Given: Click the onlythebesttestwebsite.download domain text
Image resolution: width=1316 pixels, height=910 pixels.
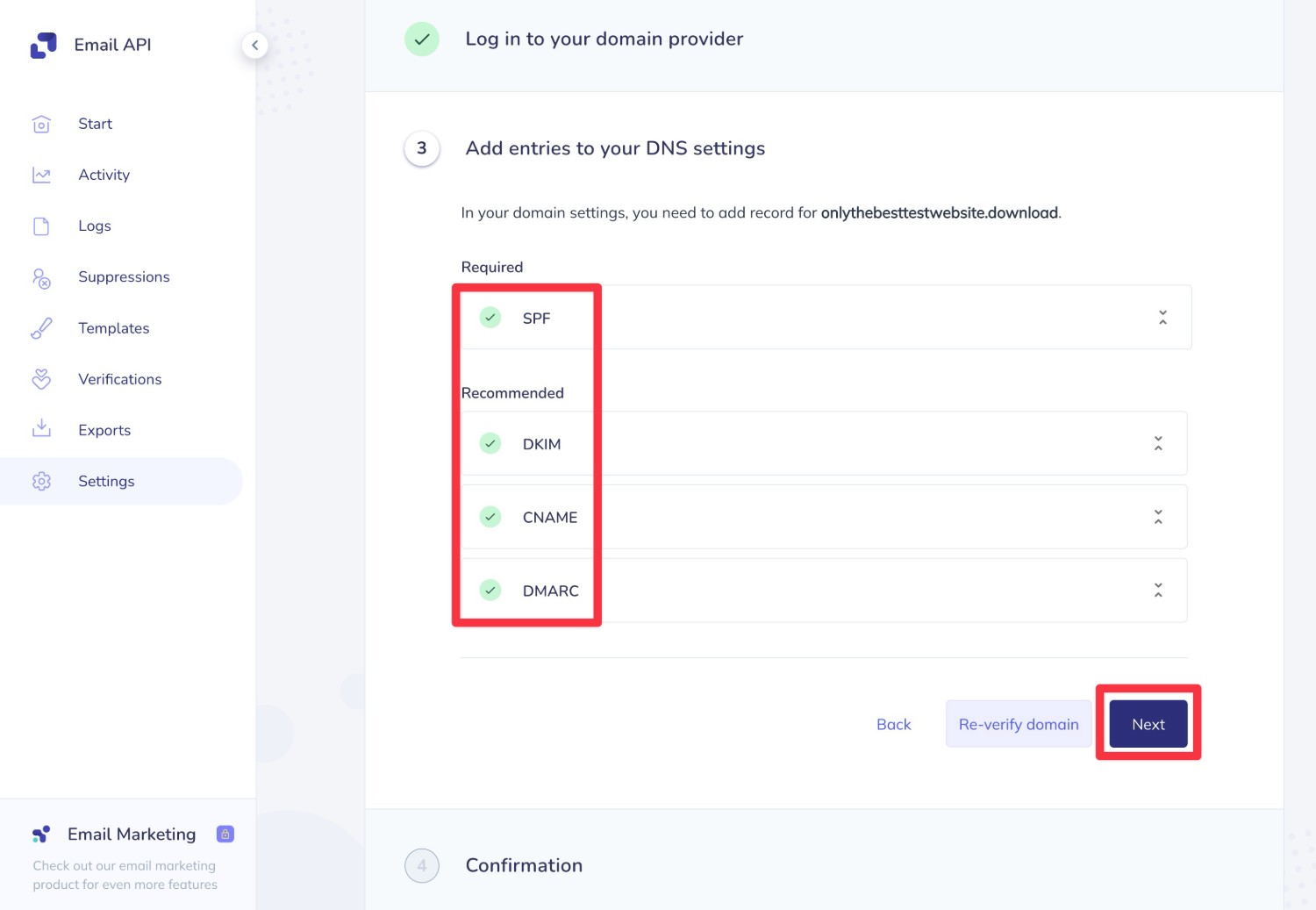Looking at the screenshot, I should pyautogui.click(x=940, y=212).
